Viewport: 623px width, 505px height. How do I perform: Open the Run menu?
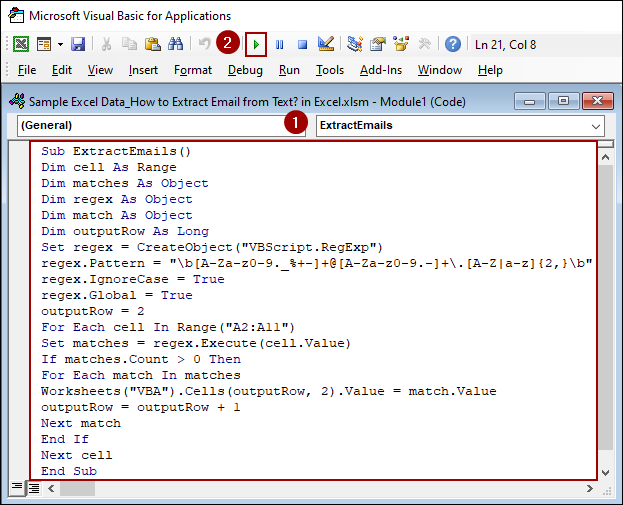(289, 70)
